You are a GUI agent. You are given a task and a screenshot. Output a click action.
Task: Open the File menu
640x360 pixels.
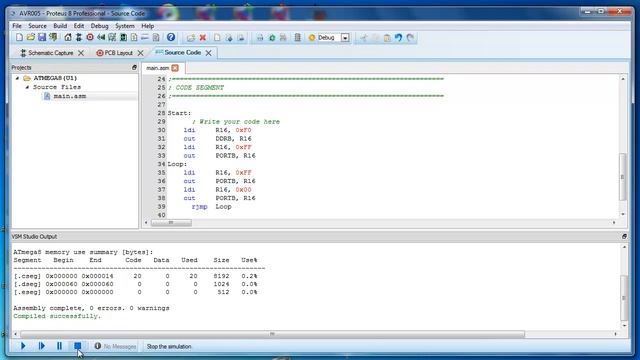tap(17, 26)
